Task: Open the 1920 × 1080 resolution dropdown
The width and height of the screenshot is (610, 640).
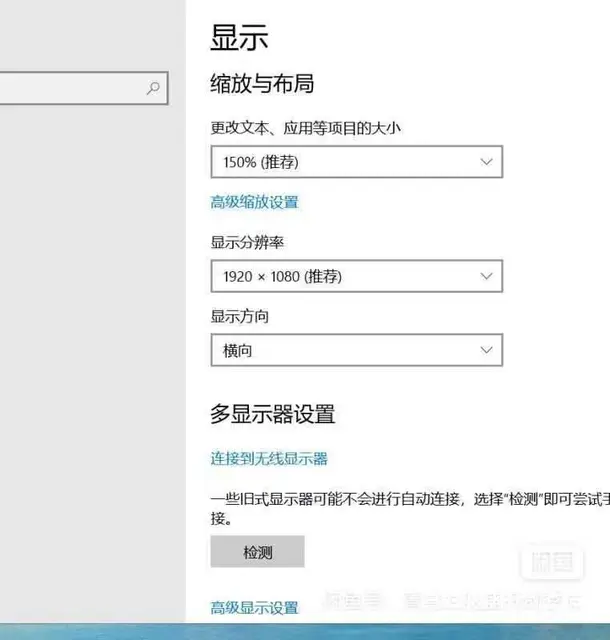Action: (356, 276)
